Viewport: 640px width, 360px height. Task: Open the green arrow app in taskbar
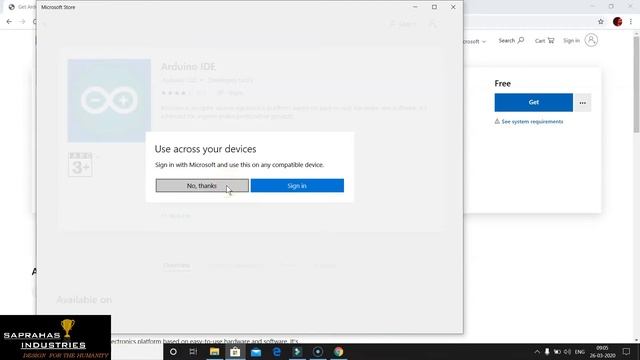coord(297,351)
